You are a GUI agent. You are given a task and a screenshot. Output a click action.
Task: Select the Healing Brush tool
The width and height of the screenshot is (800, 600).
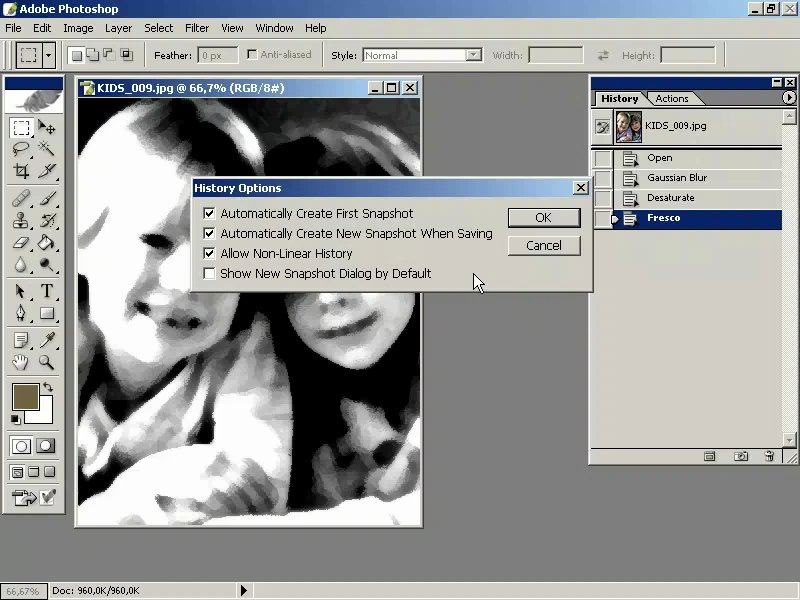[21, 197]
